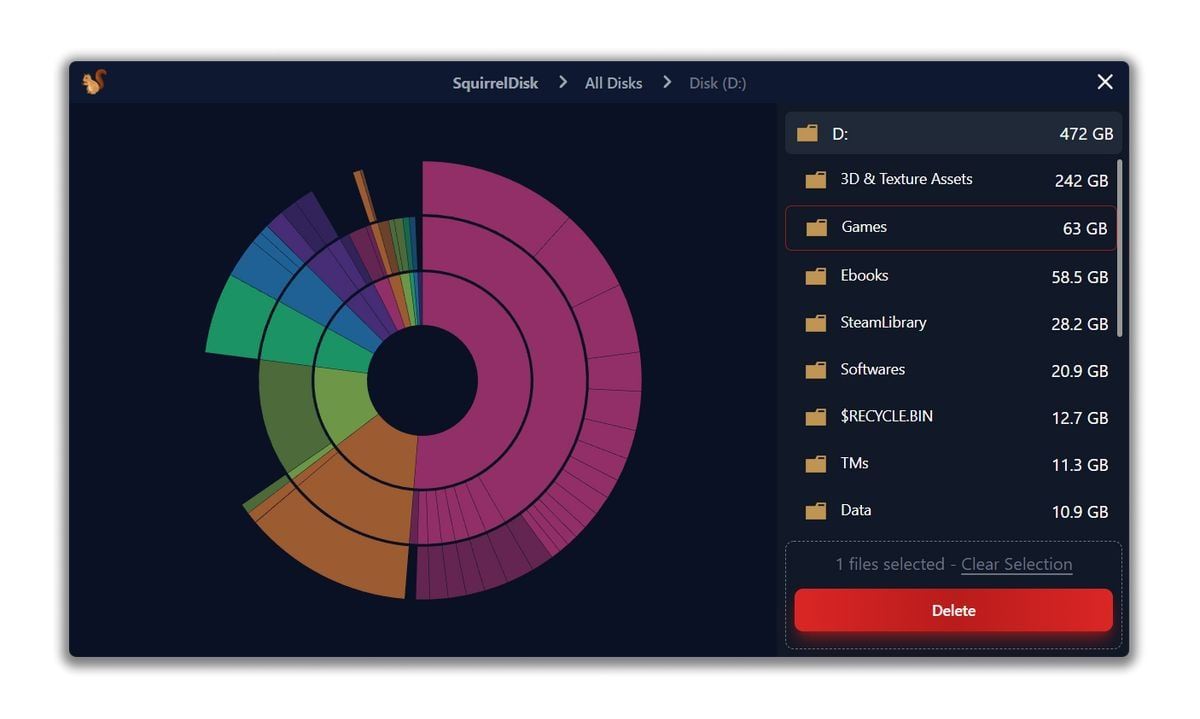Click the 12.7 GB size value
1200x719 pixels.
tap(1080, 418)
